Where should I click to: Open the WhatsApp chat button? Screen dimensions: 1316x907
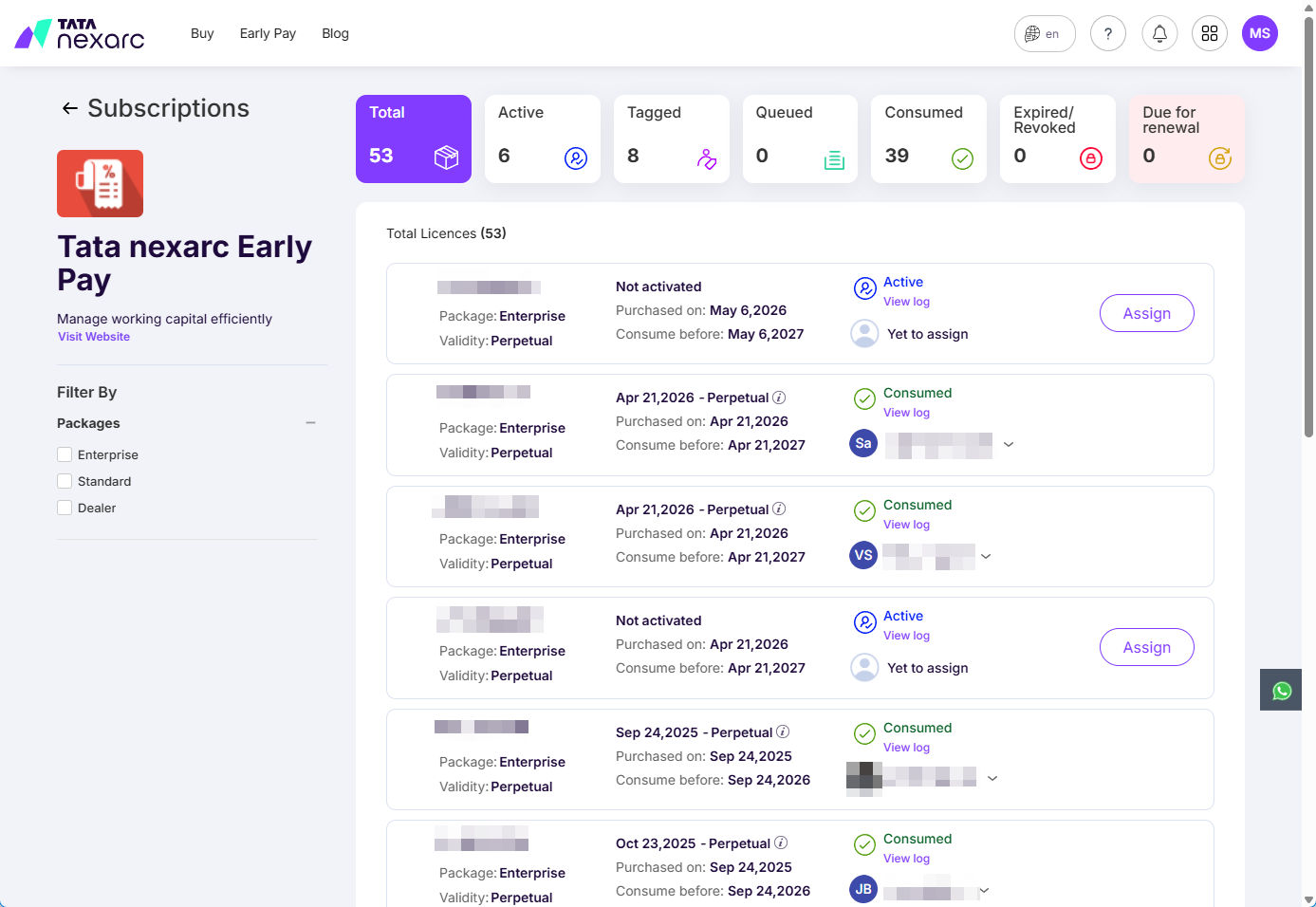1281,690
